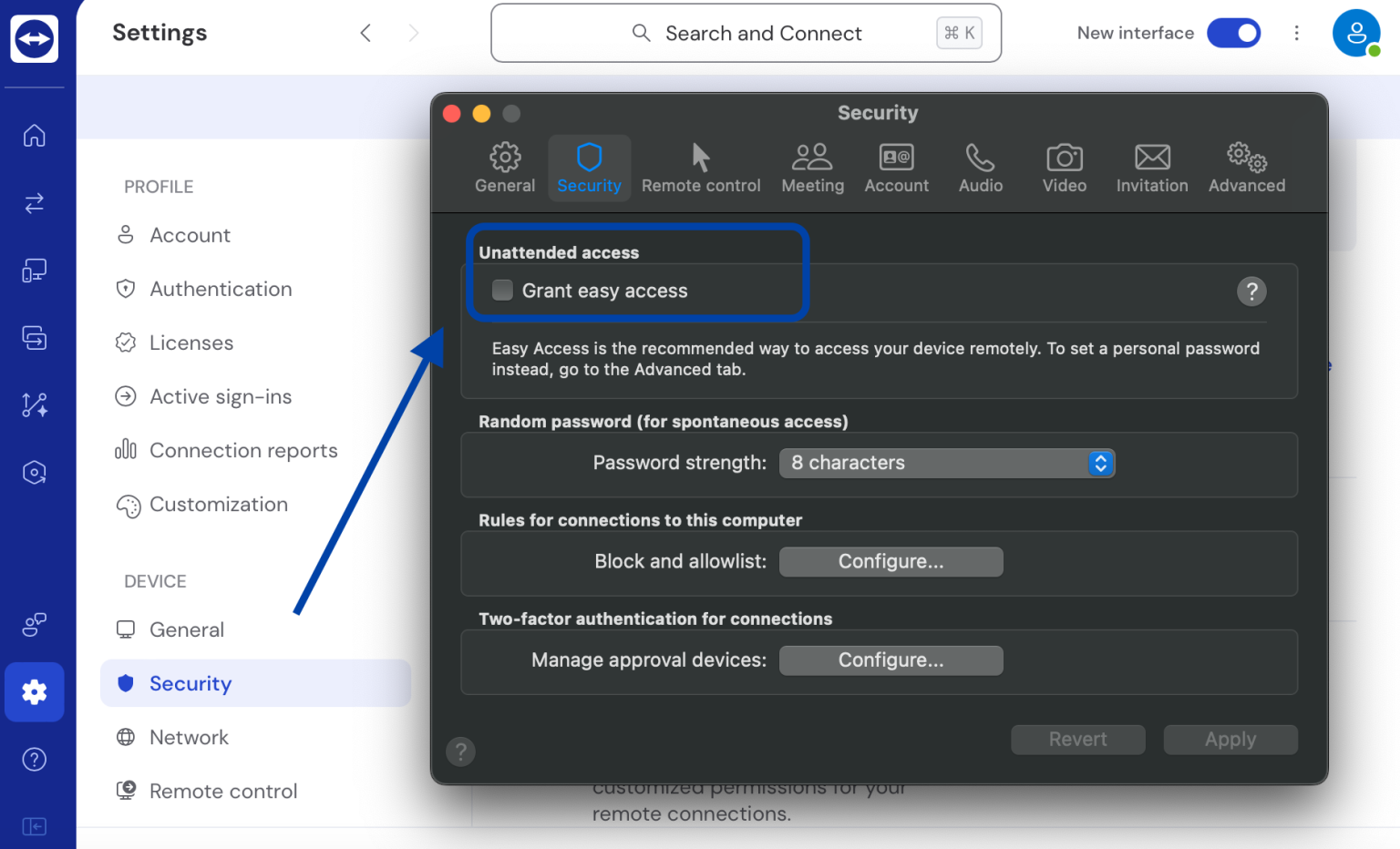Image resolution: width=1400 pixels, height=849 pixels.
Task: Open the Home panel in the sidebar
Action: coord(34,135)
